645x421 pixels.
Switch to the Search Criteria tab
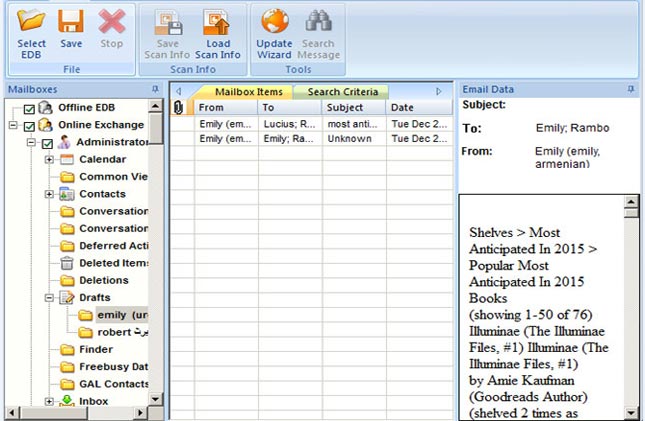(x=343, y=92)
